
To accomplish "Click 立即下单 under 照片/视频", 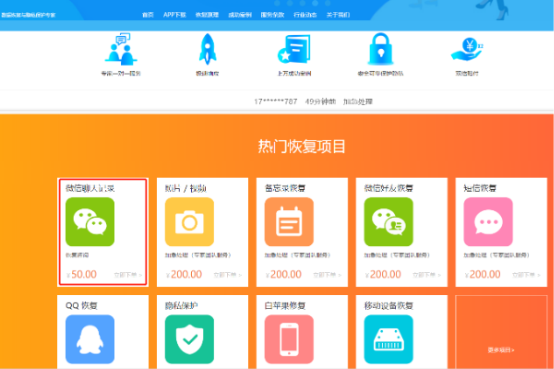I will pyautogui.click(x=228, y=275).
